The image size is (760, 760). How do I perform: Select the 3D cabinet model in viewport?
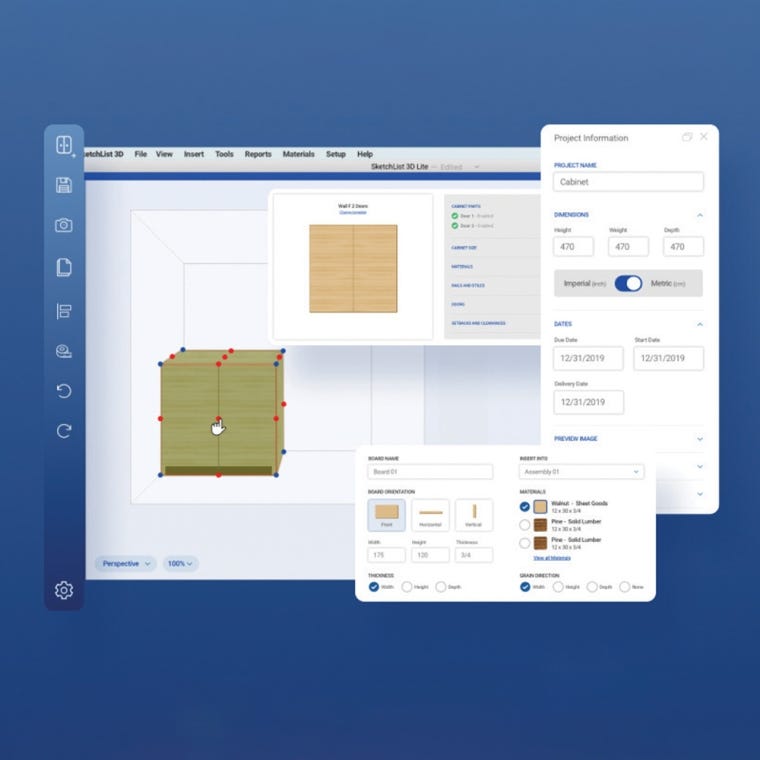click(x=222, y=413)
